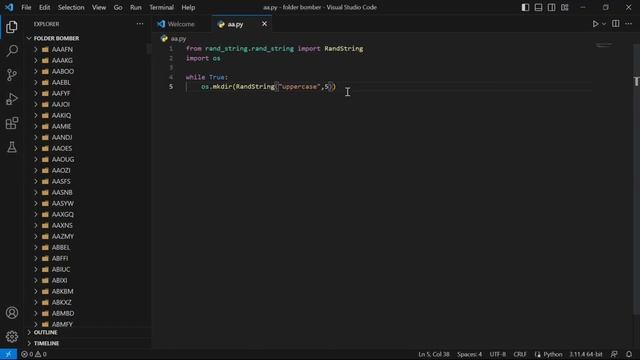640x360 pixels.
Task: Open the Extensions view
Action: pos(12,123)
